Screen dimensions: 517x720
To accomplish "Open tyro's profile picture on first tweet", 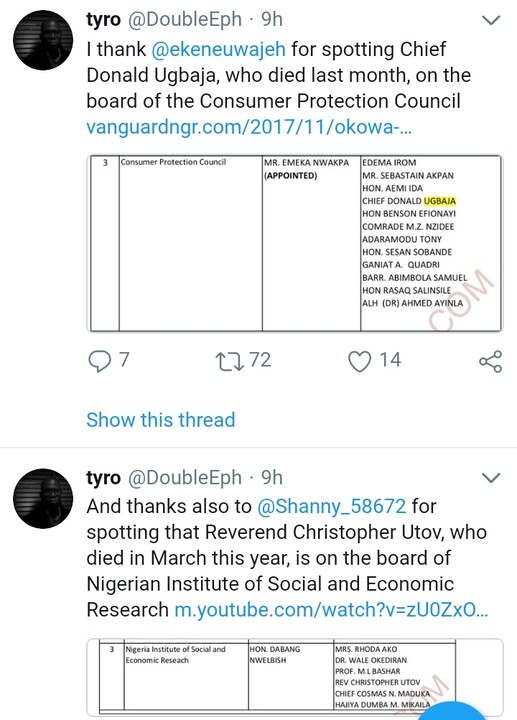I will pos(43,40).
